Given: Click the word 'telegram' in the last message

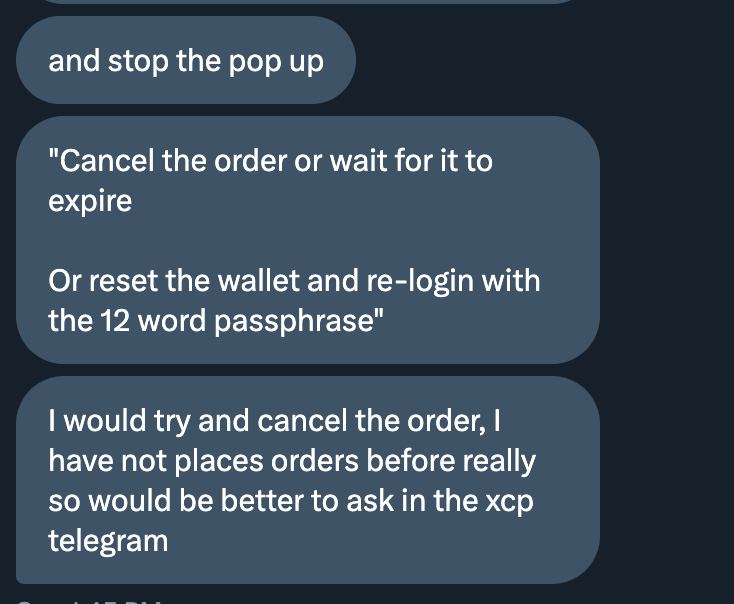Looking at the screenshot, I should [x=108, y=541].
